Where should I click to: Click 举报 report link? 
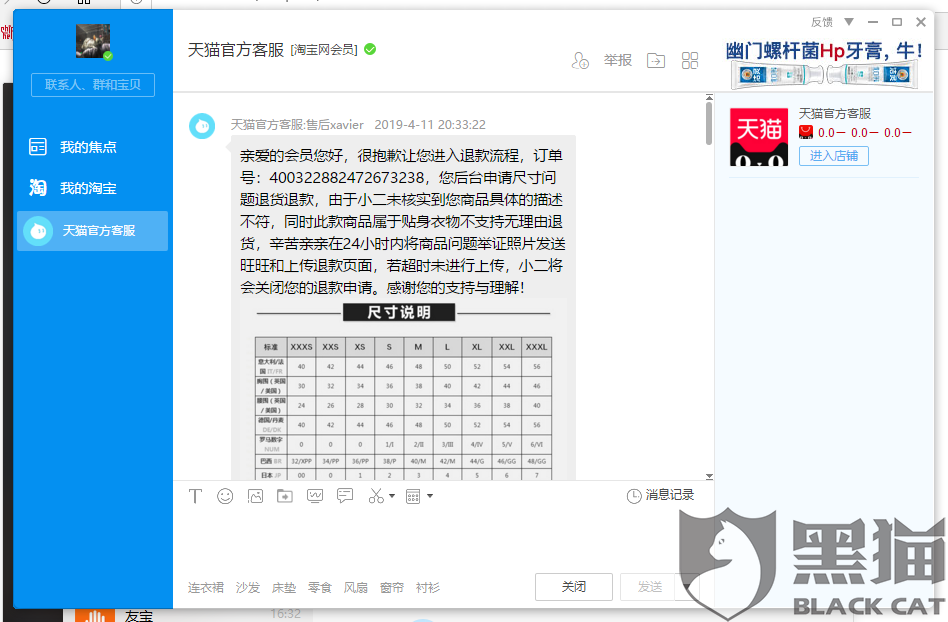point(617,60)
